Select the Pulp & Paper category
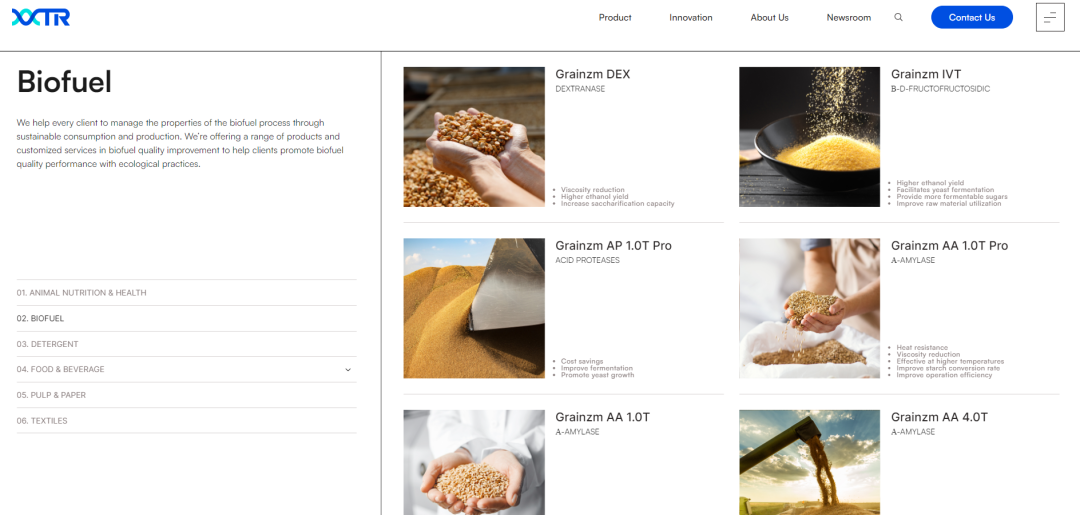1080x515 pixels. (x=186, y=395)
